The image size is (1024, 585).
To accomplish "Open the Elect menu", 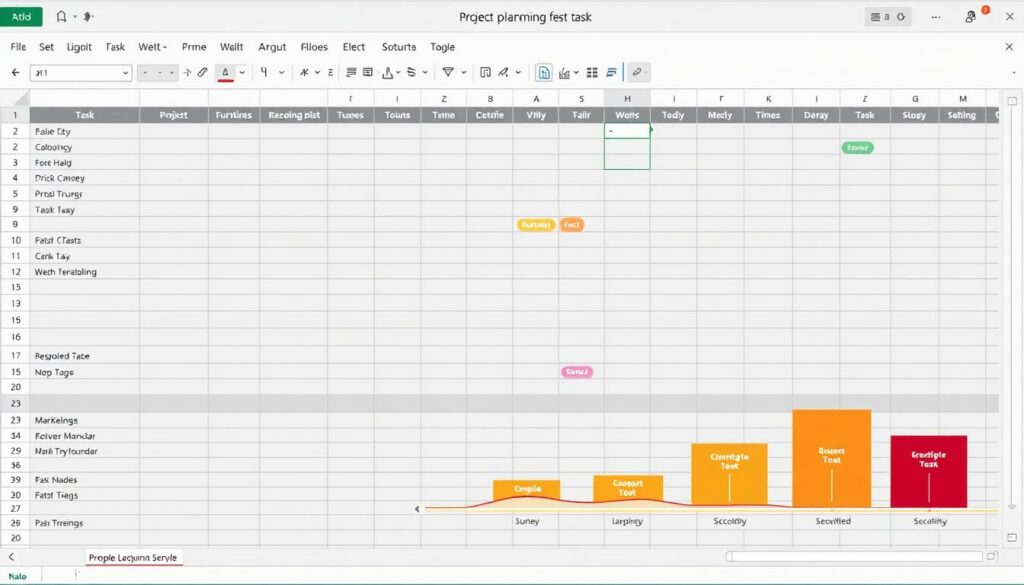I will 354,47.
